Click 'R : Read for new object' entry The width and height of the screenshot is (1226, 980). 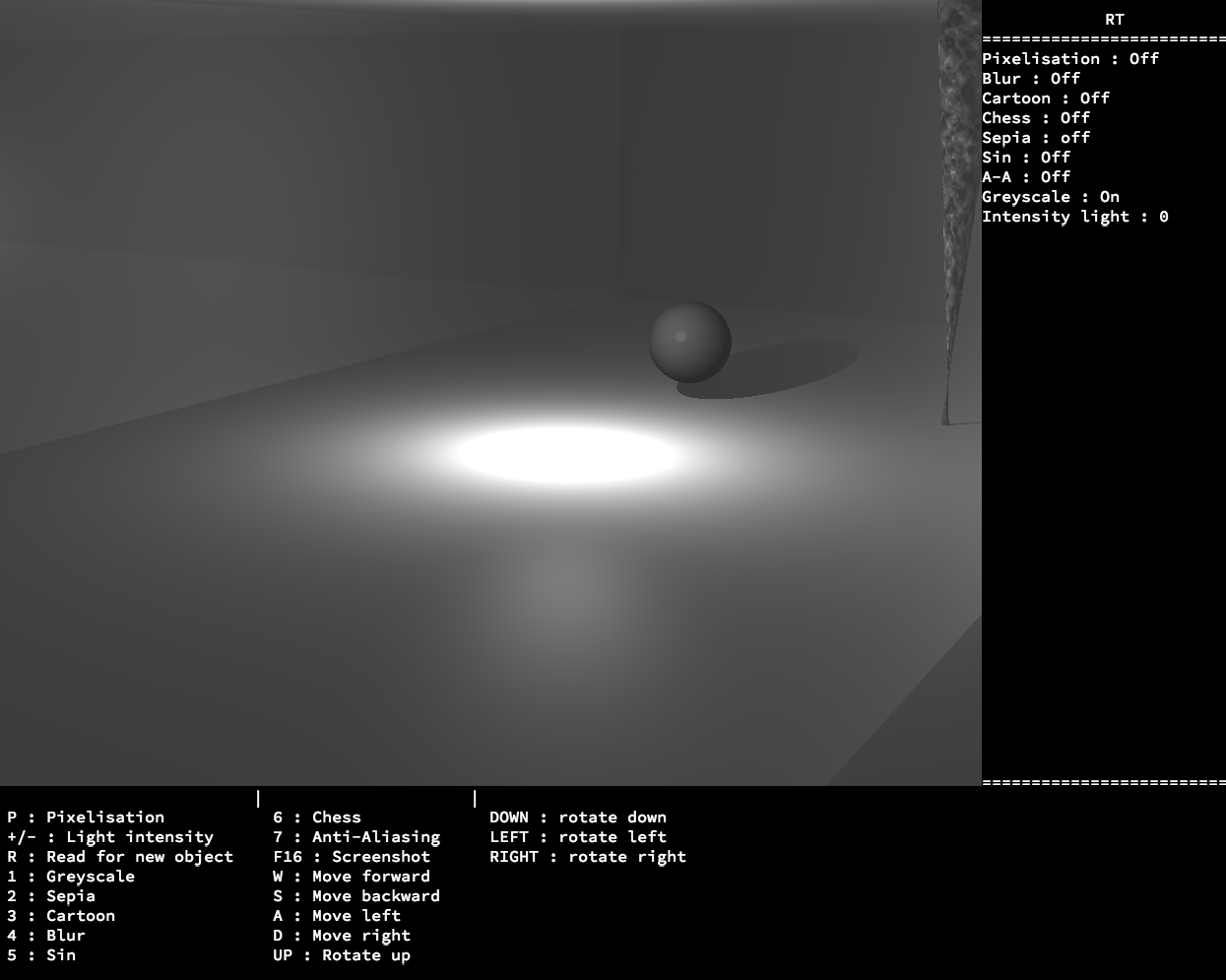120,857
